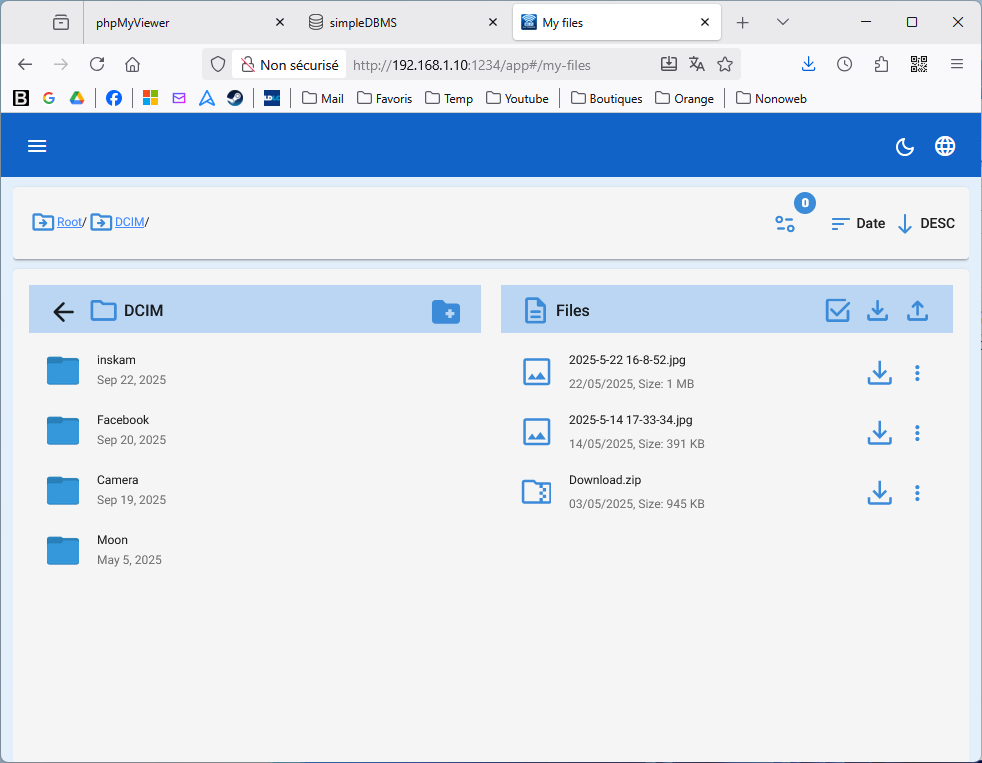Go back using DCIM back arrow
982x763 pixels.
coord(63,312)
